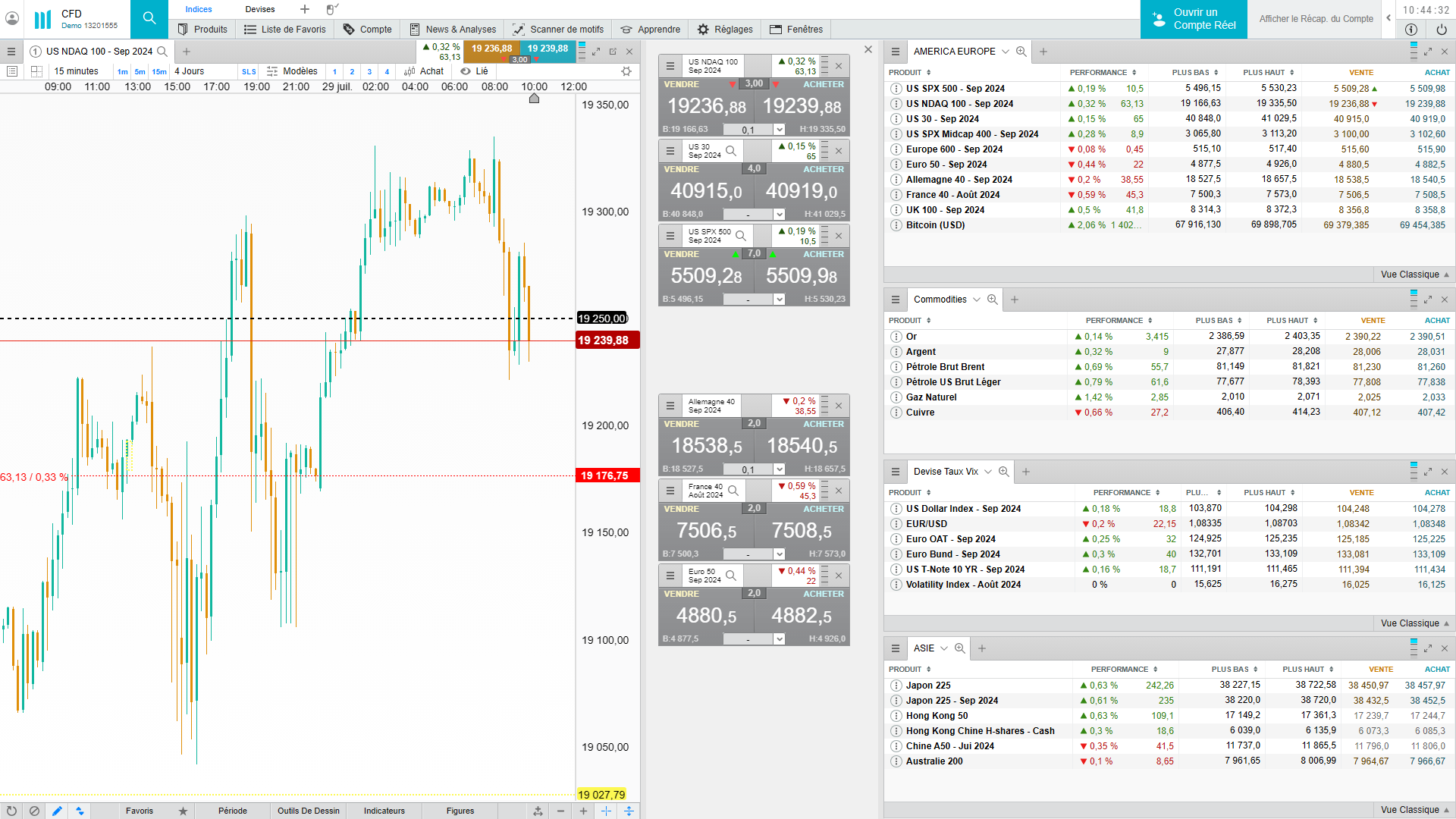The image size is (1456, 819).
Task: Open the Scanner de motifs tool
Action: pyautogui.click(x=558, y=30)
